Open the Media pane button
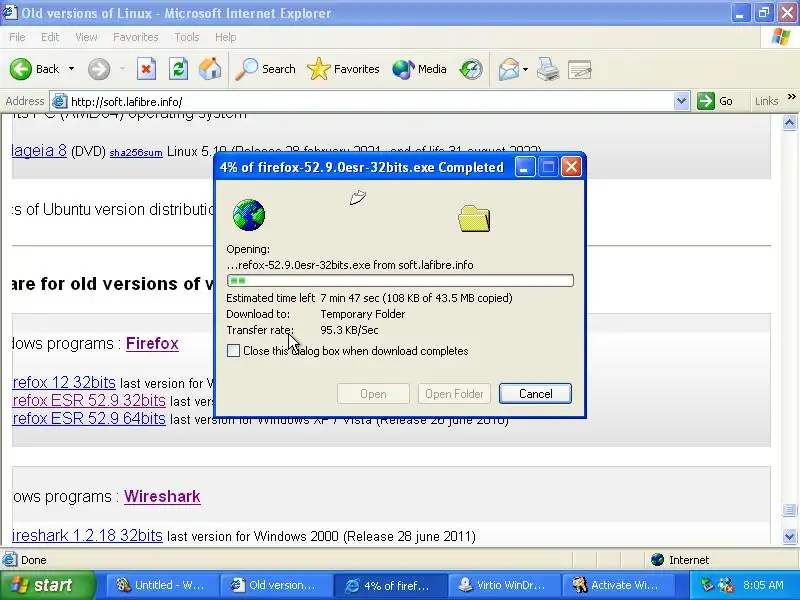 pyautogui.click(x=419, y=69)
